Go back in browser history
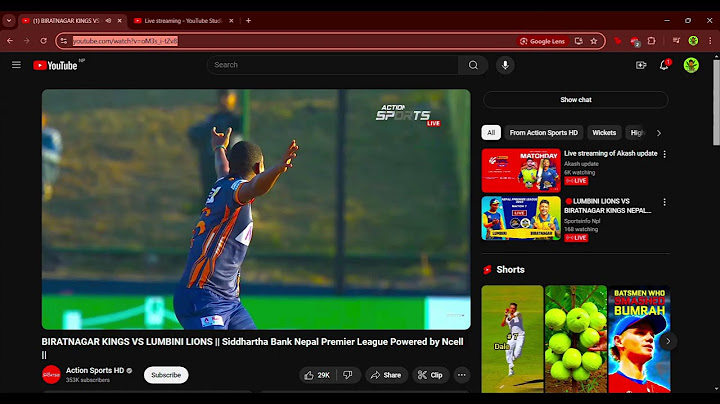The image size is (720, 404). pos(10,41)
